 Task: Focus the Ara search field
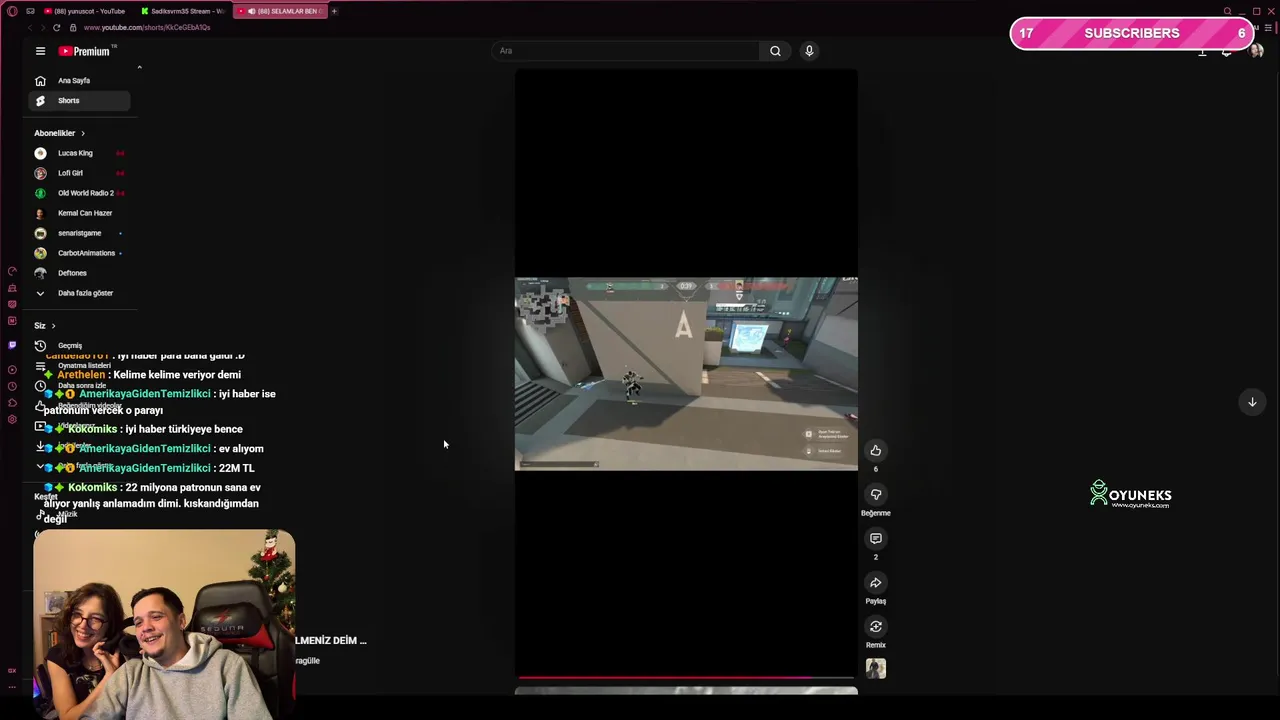pos(625,51)
